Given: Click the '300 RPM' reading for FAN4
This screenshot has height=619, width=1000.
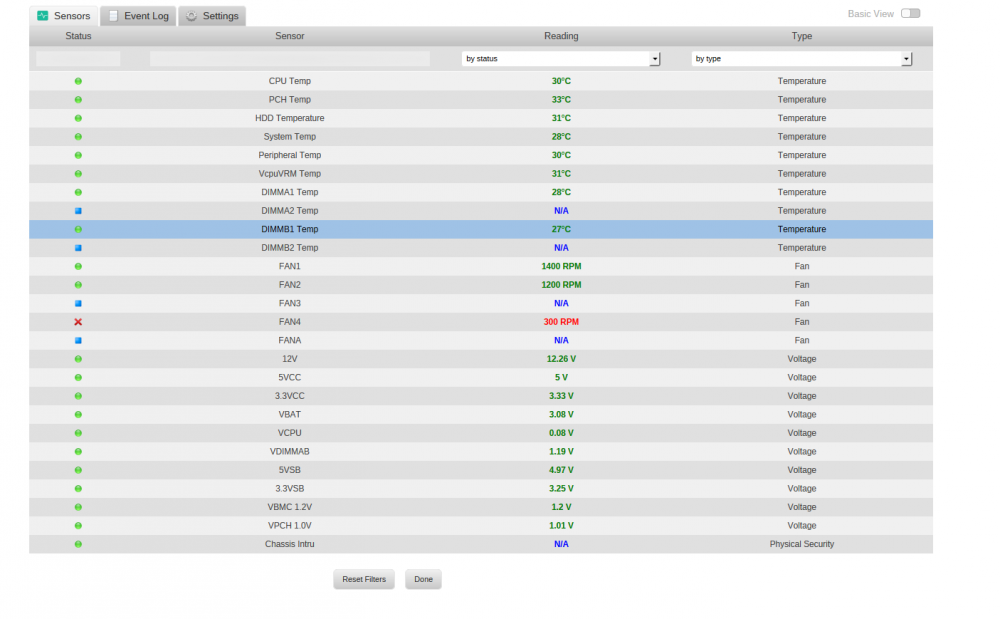Looking at the screenshot, I should click(x=561, y=322).
